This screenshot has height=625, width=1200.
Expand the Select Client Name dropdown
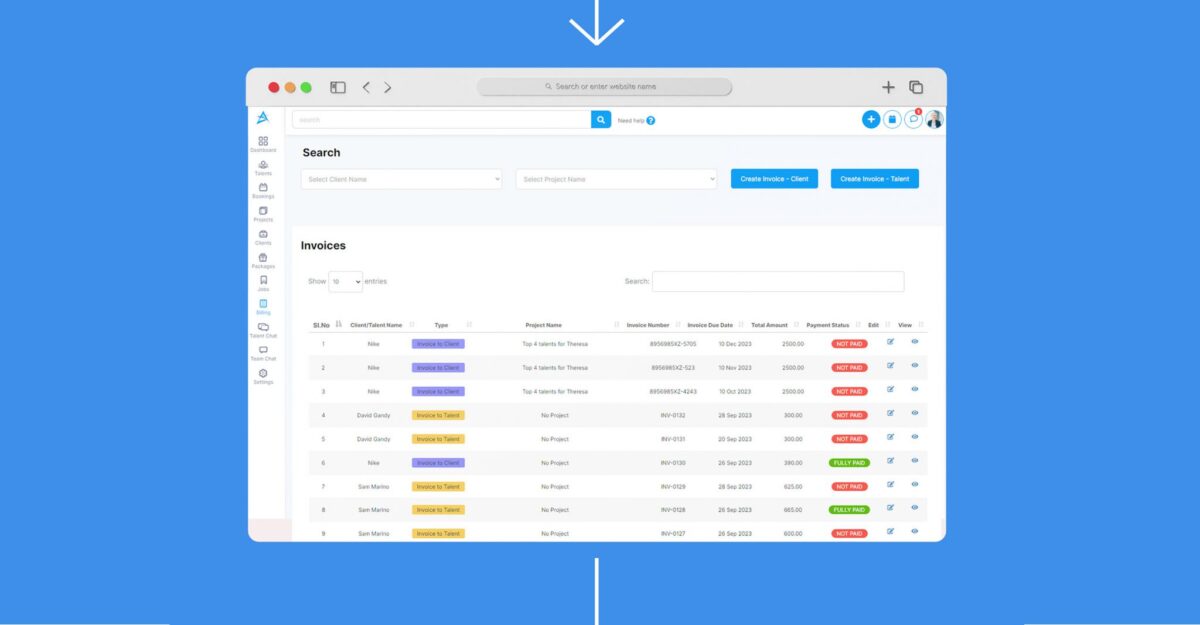click(401, 179)
